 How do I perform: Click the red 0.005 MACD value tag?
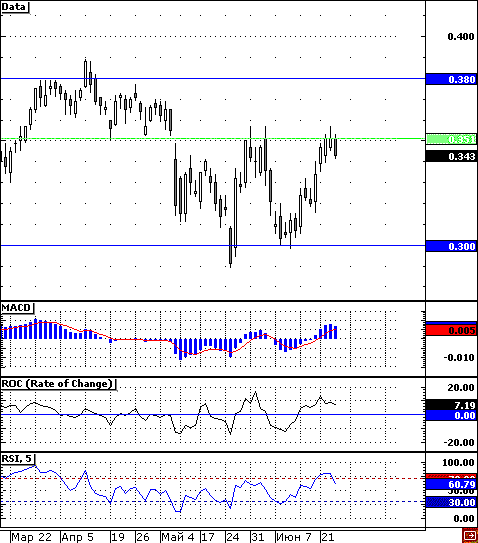click(x=451, y=330)
